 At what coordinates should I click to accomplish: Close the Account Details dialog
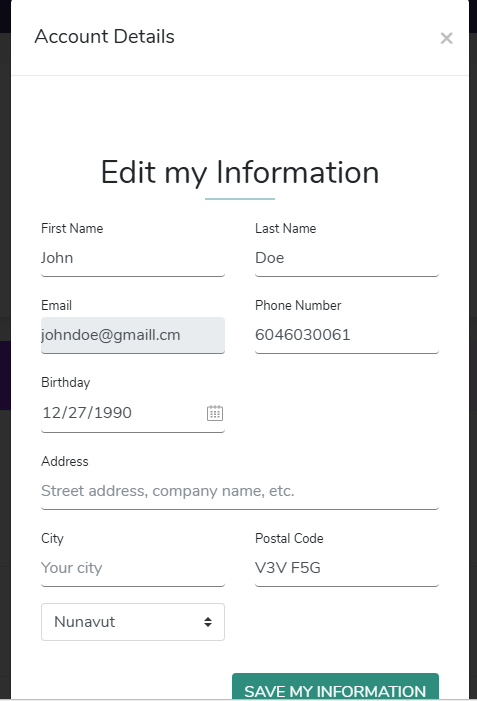446,38
